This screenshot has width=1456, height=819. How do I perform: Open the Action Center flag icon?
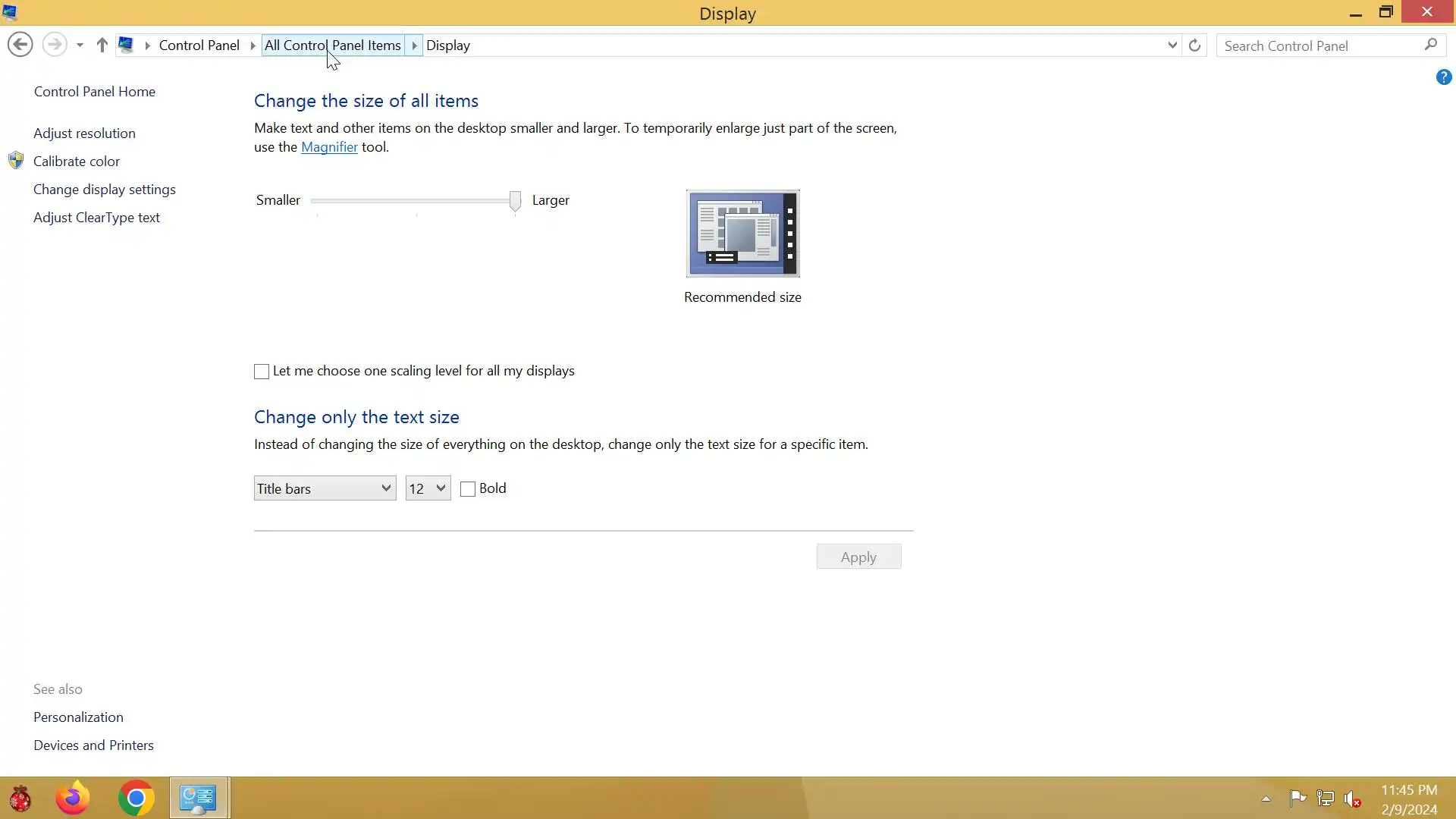point(1298,799)
